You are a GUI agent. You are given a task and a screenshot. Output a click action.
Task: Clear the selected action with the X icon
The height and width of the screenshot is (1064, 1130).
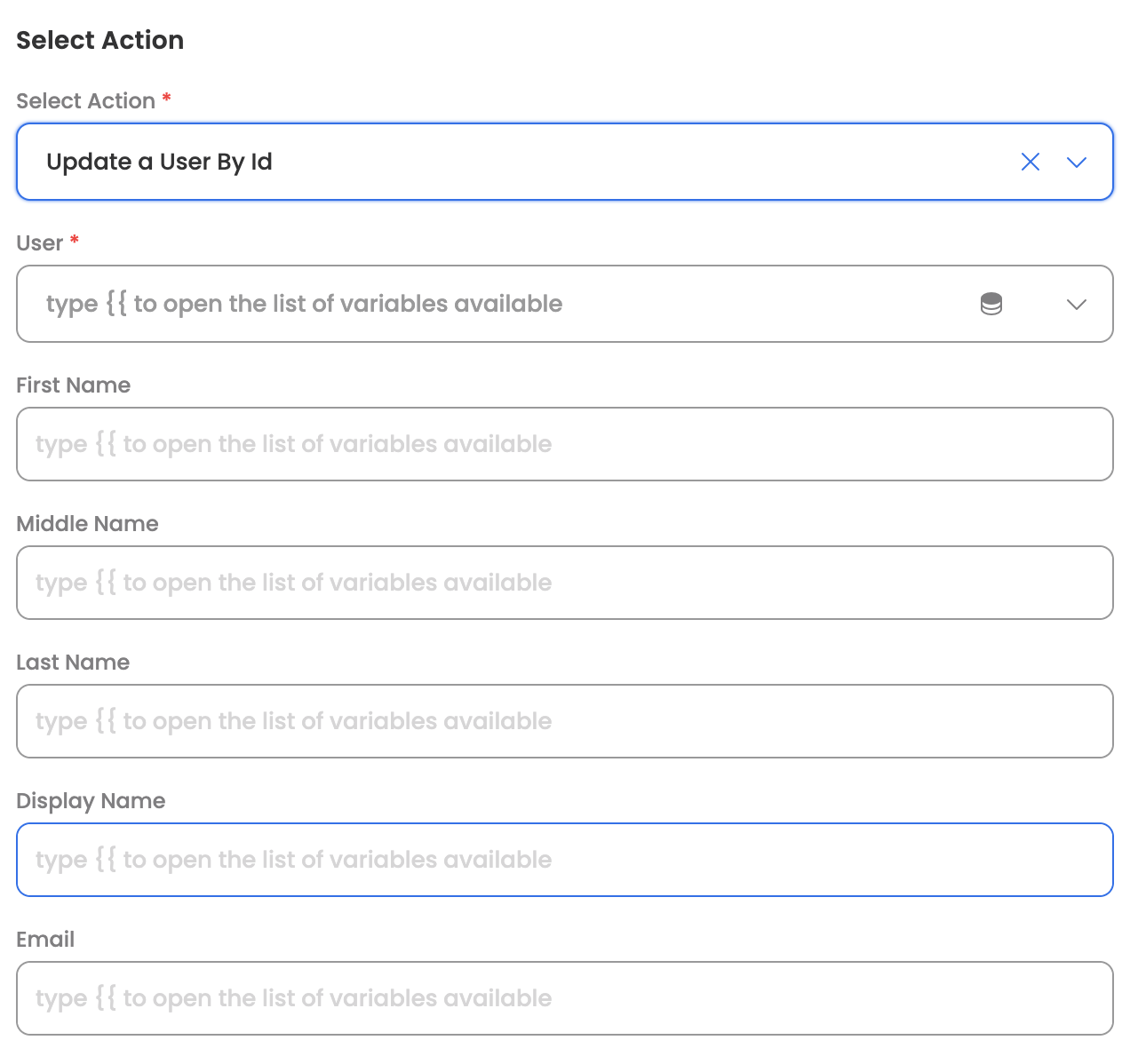click(1031, 162)
